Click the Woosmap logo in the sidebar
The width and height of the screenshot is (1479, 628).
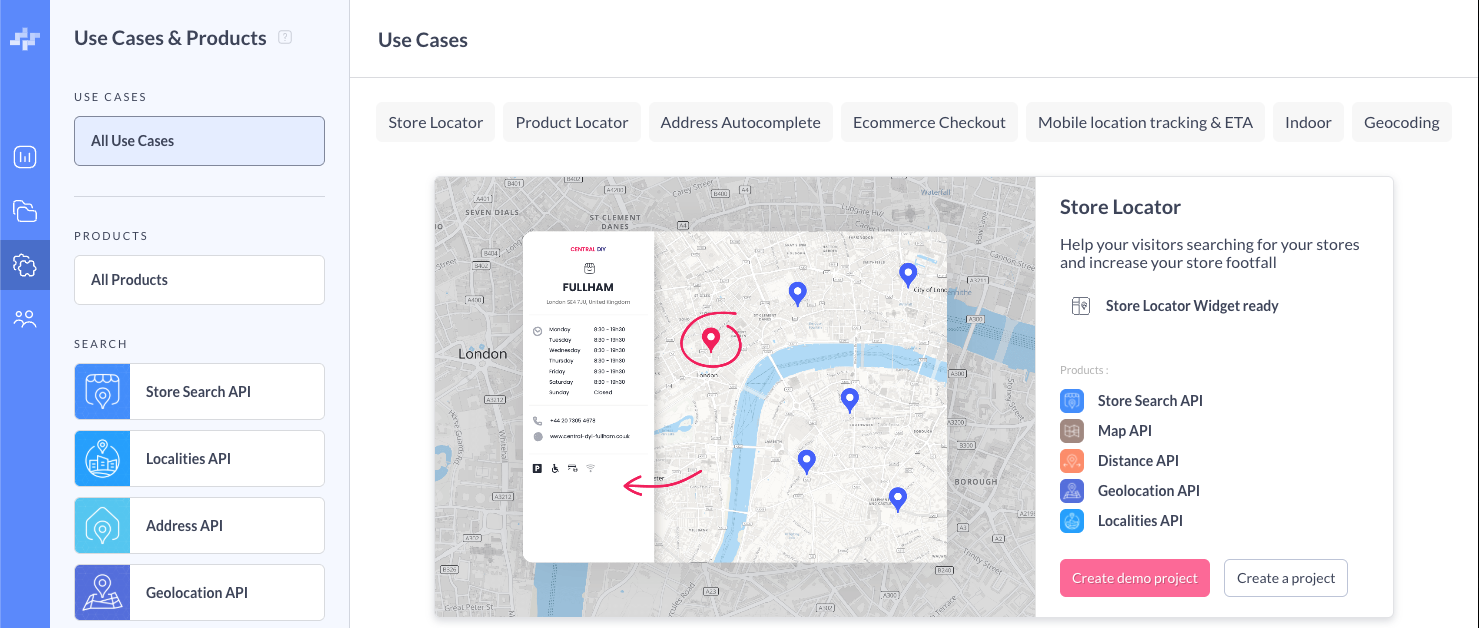tap(25, 39)
